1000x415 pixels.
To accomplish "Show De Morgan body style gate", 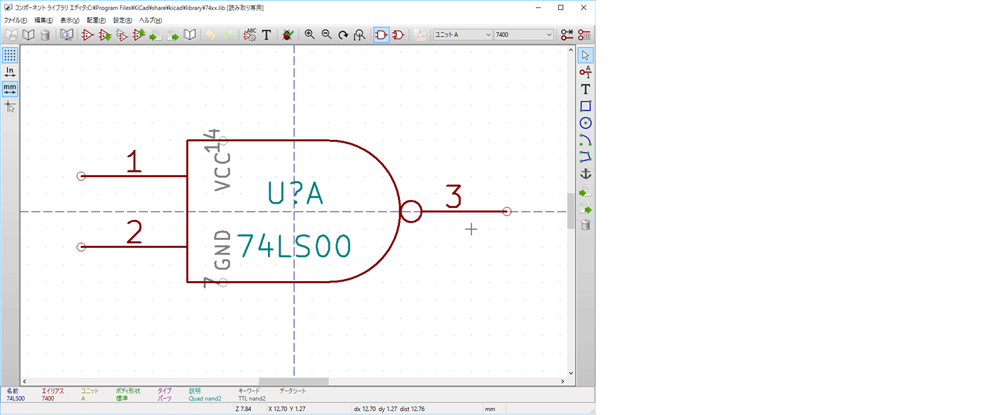I will [399, 34].
